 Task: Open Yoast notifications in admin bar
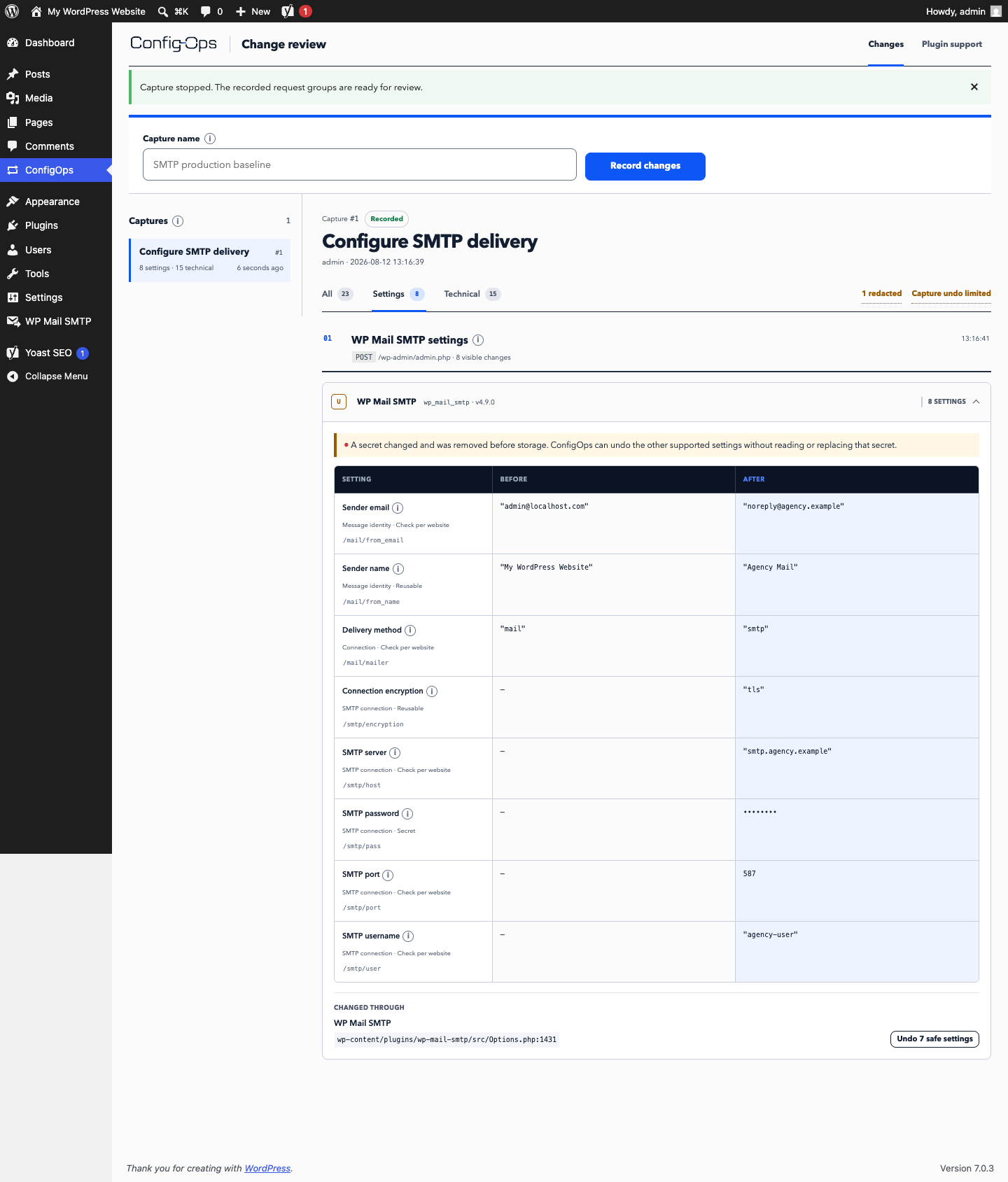tap(296, 11)
